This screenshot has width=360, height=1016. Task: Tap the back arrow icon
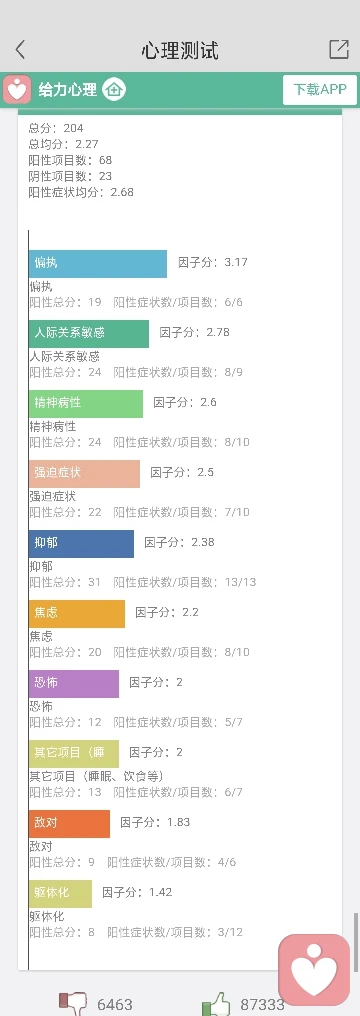pyautogui.click(x=20, y=50)
